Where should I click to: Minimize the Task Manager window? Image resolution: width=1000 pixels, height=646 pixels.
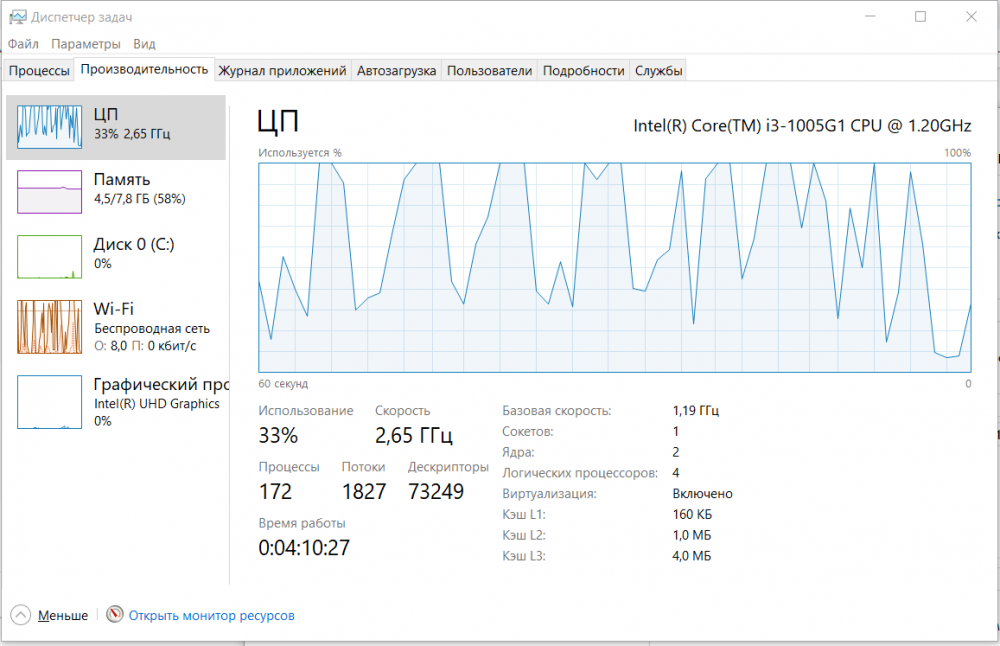[870, 17]
